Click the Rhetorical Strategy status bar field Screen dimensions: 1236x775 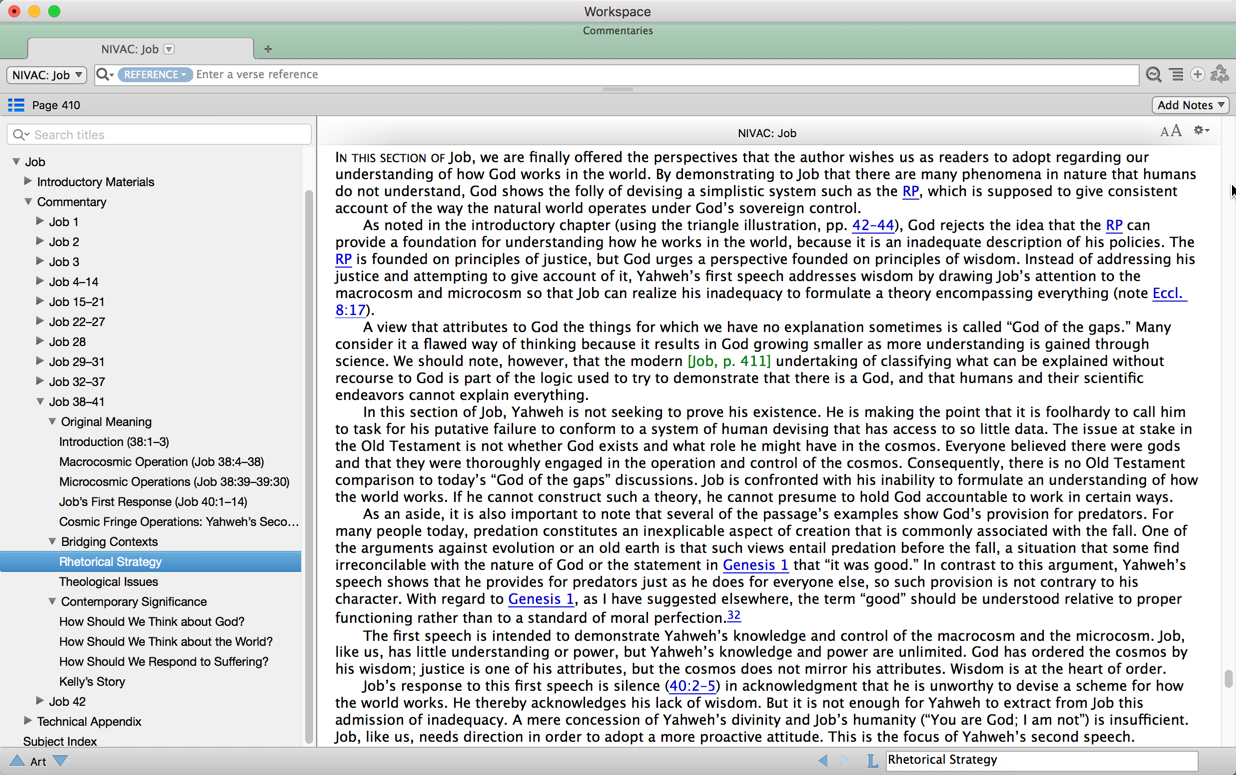(x=1041, y=761)
